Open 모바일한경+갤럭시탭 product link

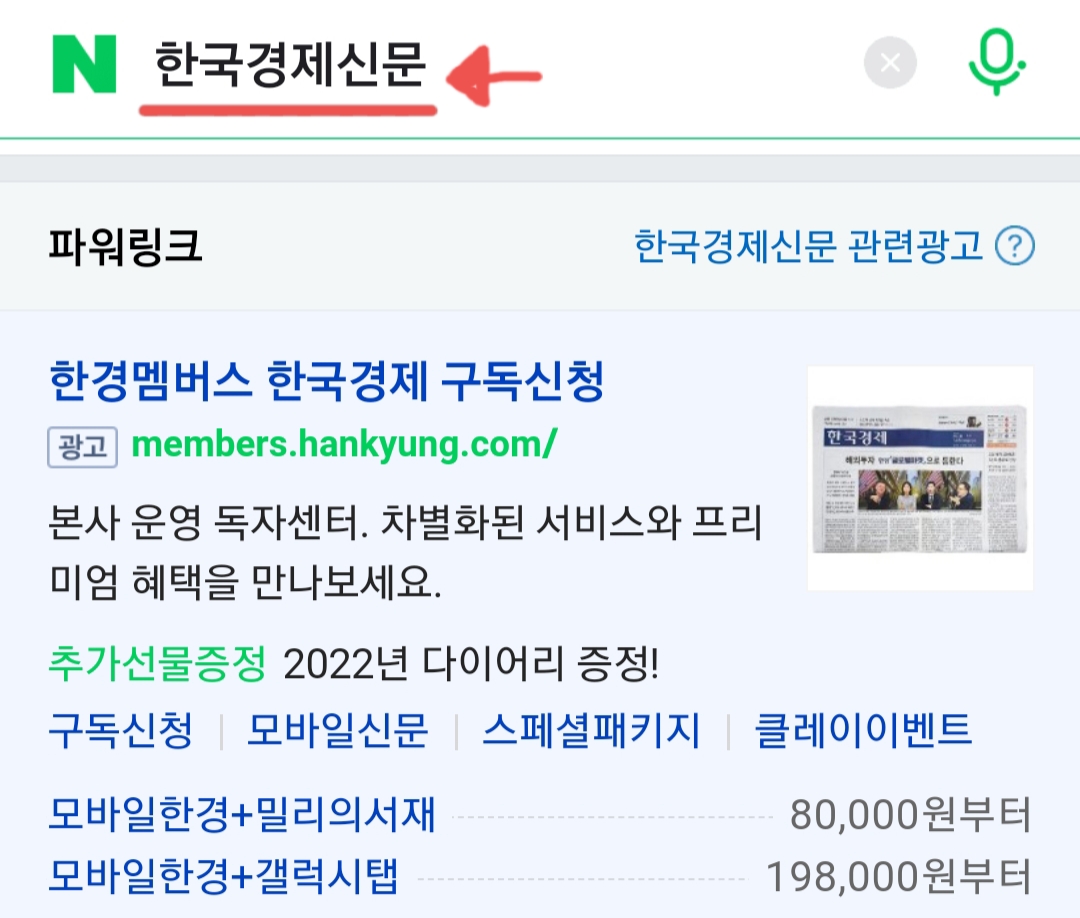[x=223, y=877]
